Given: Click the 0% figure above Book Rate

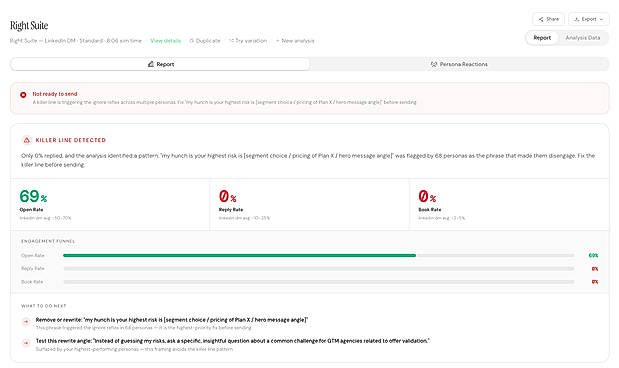Looking at the screenshot, I should [427, 196].
